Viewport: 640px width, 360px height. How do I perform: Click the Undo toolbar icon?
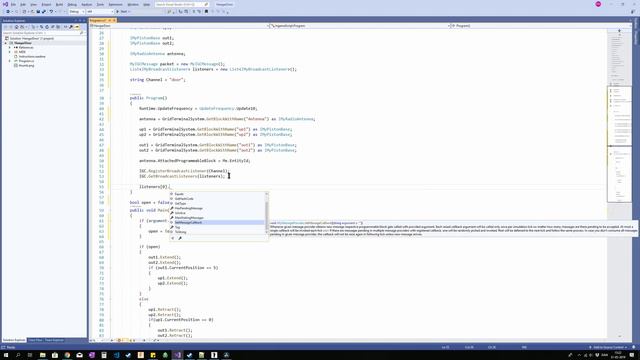point(51,11)
